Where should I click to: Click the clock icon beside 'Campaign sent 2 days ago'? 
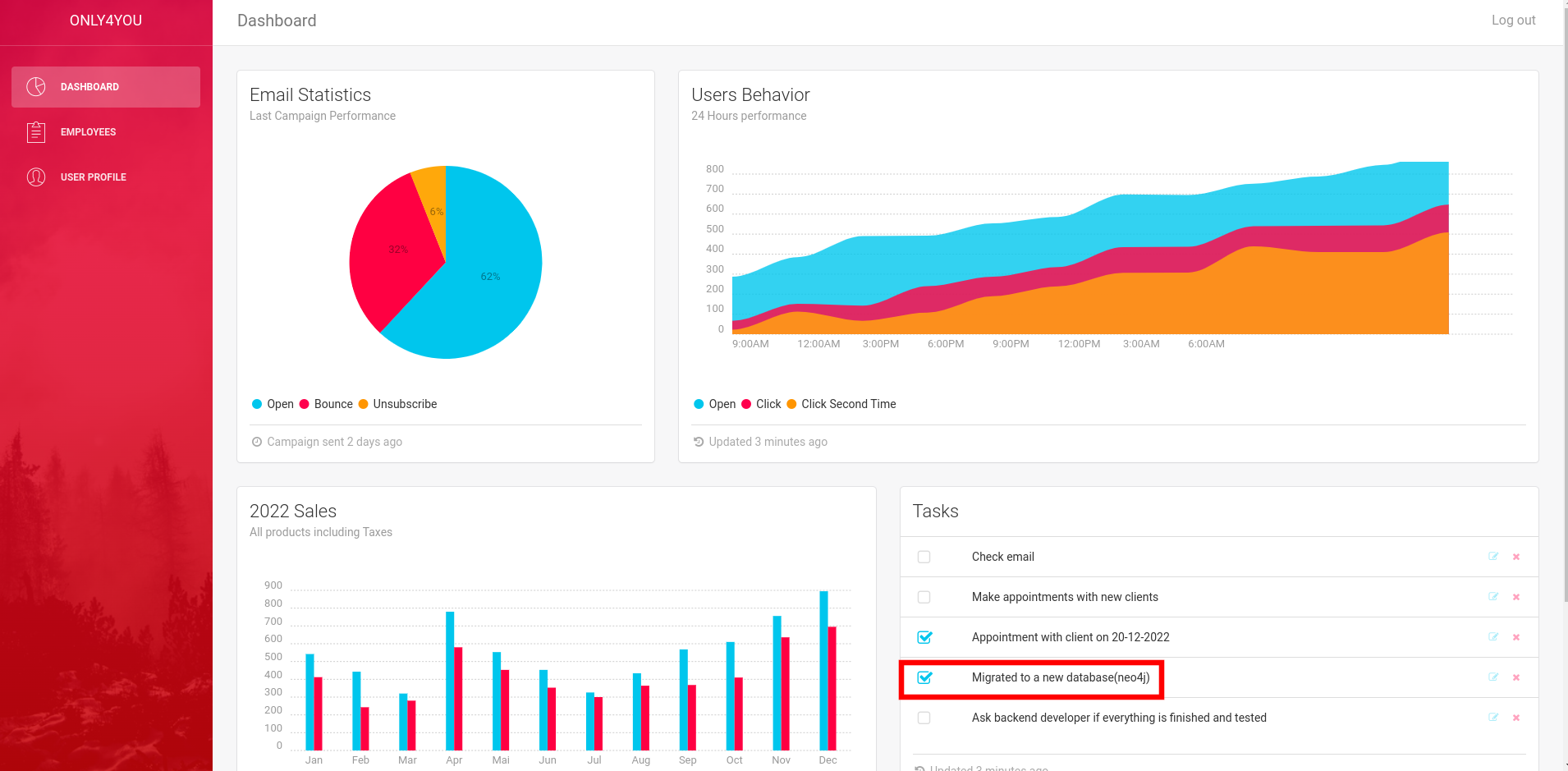click(x=257, y=442)
